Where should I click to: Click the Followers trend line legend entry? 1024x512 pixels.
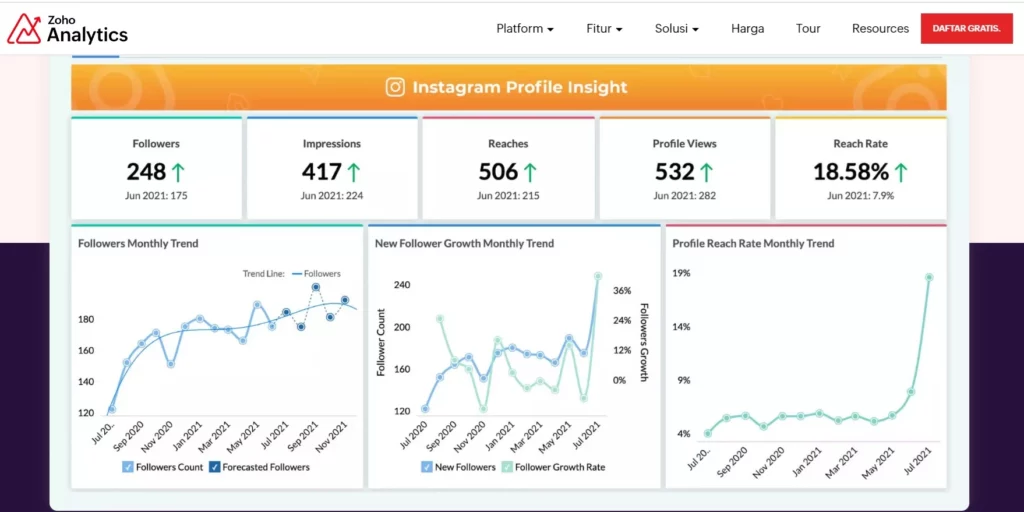(316, 274)
